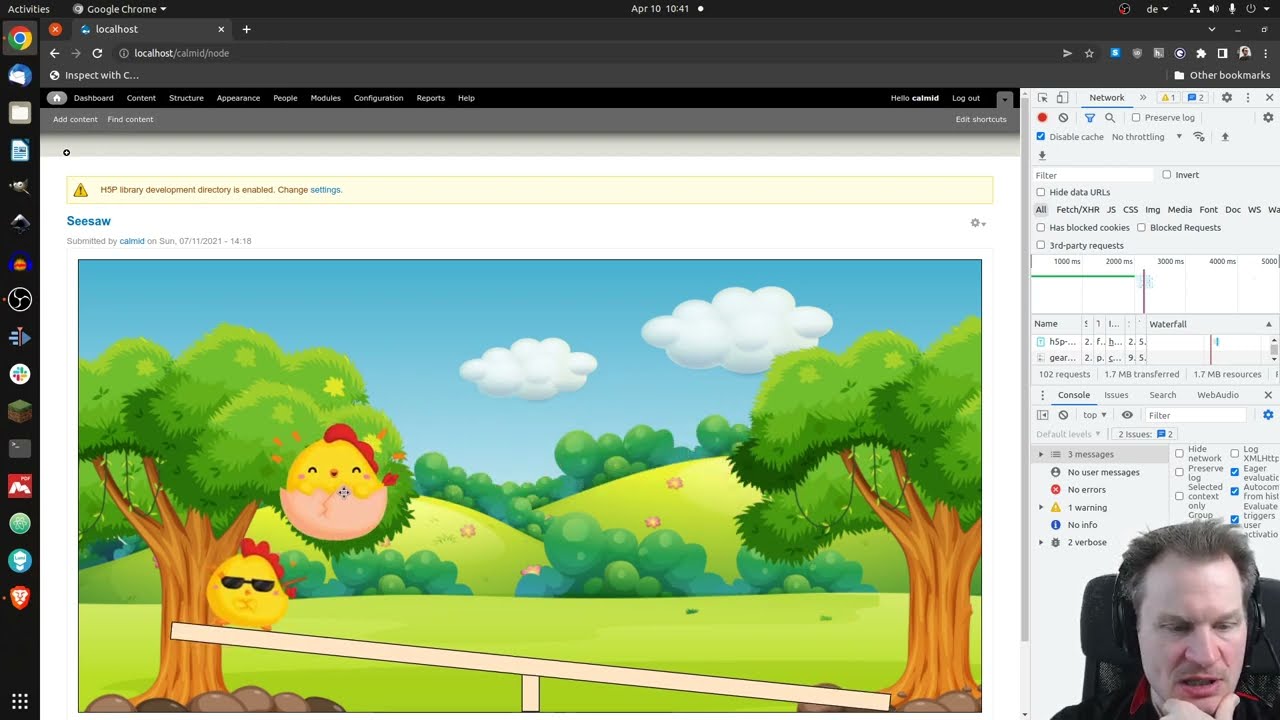Image resolution: width=1280 pixels, height=720 pixels.
Task: Show the console sidebar toggle icon
Action: 1042,415
